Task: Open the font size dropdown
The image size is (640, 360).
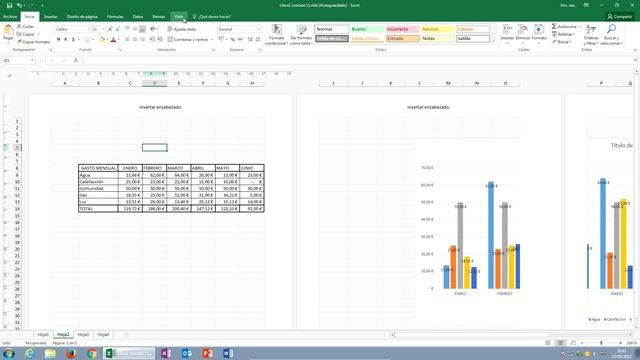Action: coord(103,29)
